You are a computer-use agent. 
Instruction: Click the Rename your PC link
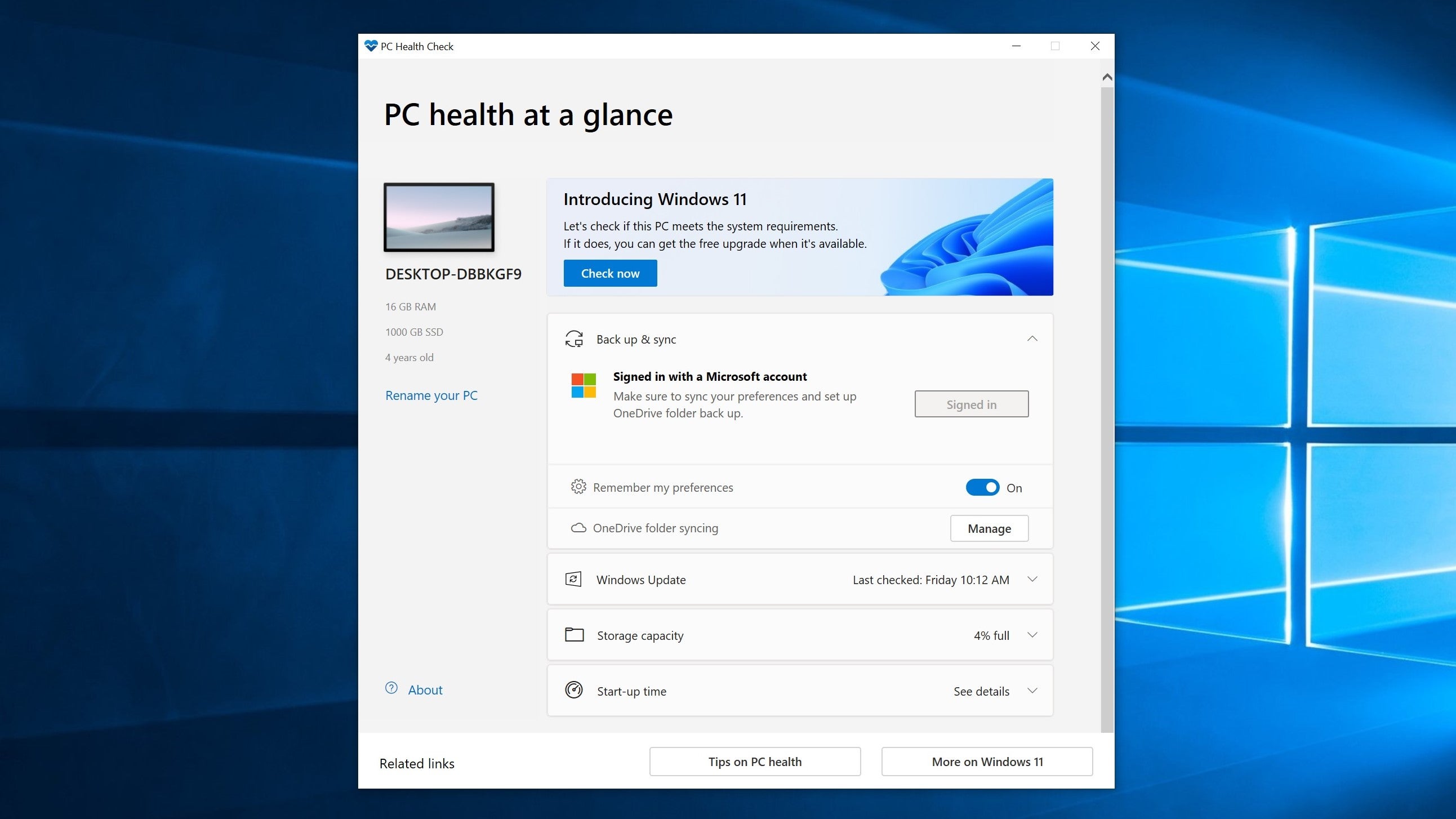pyautogui.click(x=431, y=394)
